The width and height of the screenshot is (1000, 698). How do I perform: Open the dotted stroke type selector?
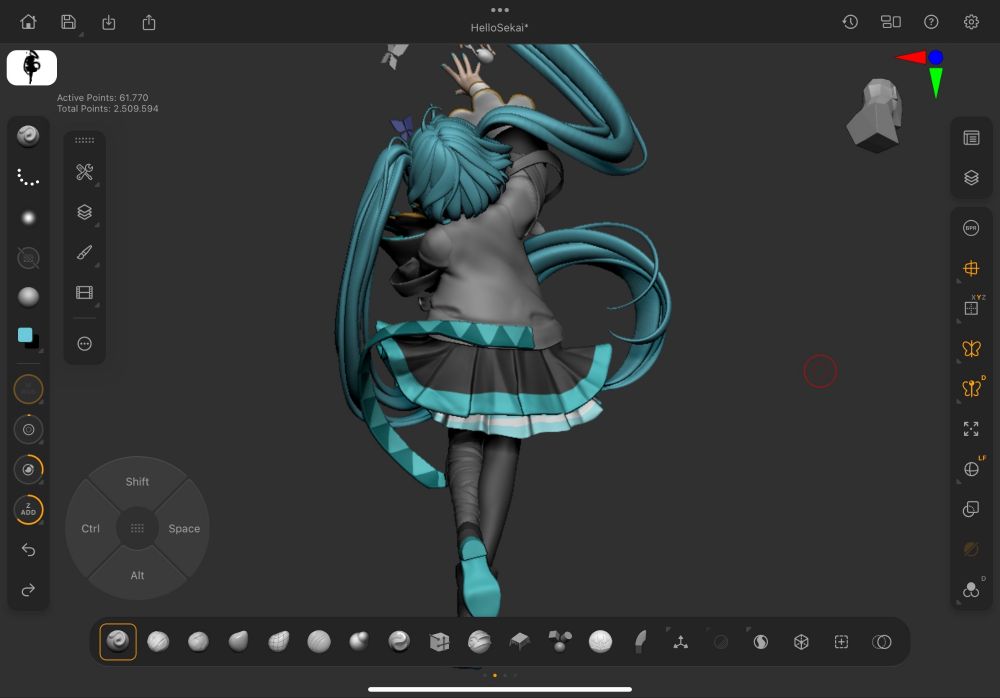28,177
